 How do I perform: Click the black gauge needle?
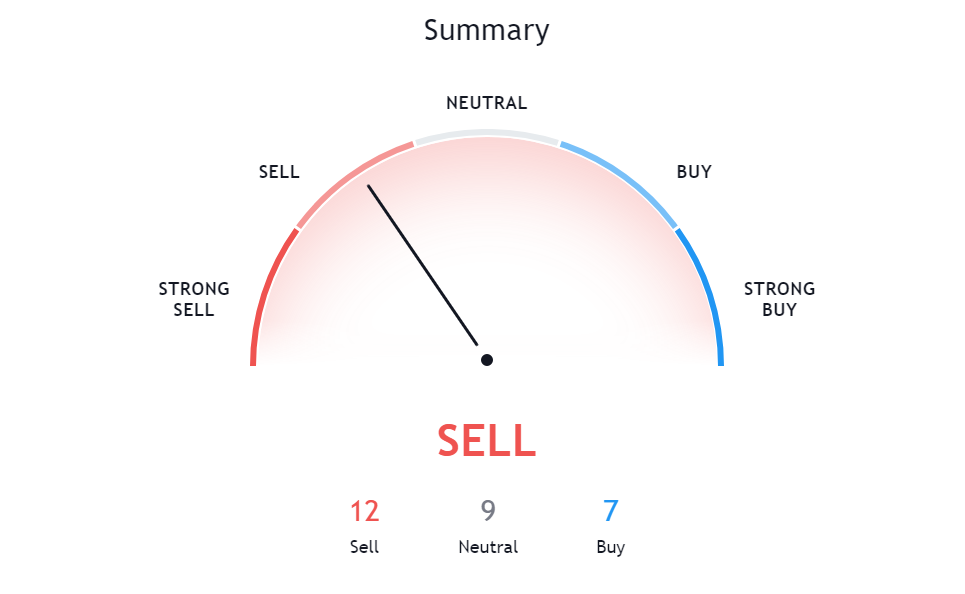(x=423, y=265)
